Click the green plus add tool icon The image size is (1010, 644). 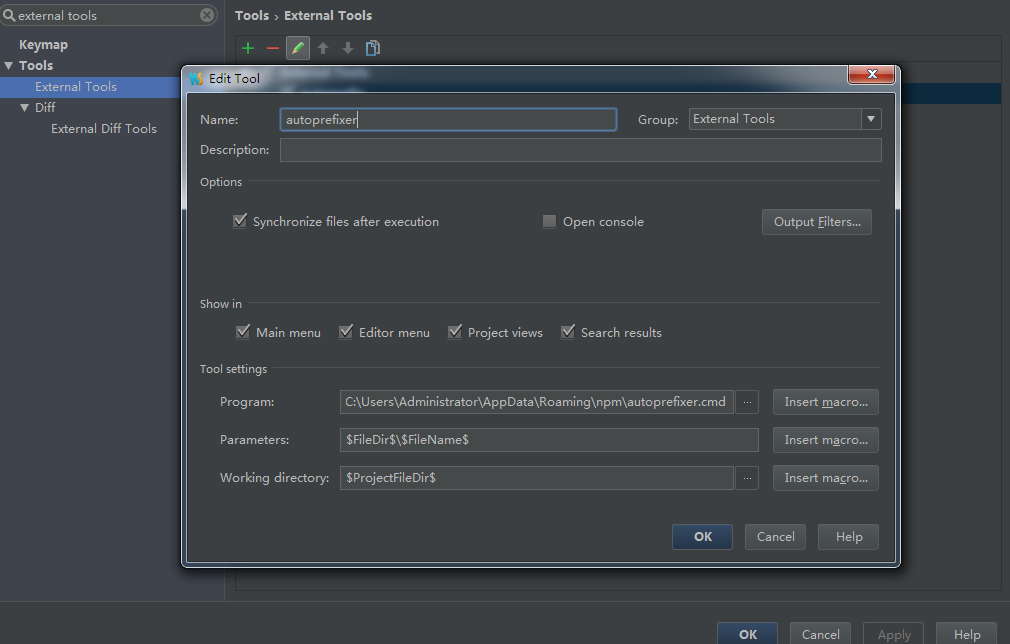tap(248, 48)
